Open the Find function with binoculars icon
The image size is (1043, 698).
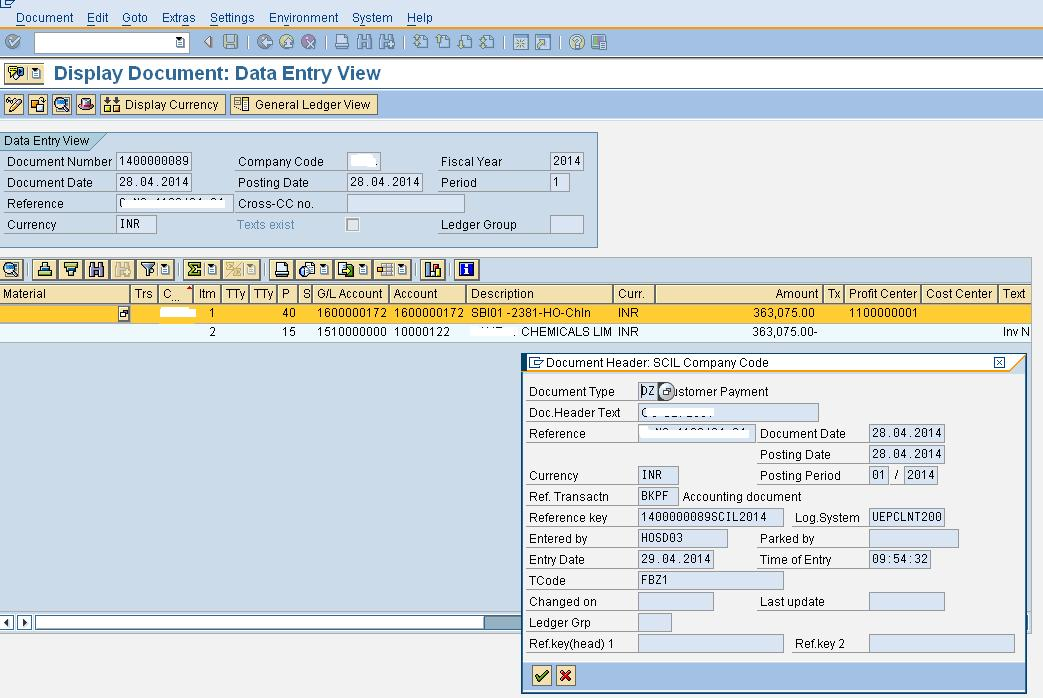(x=96, y=269)
